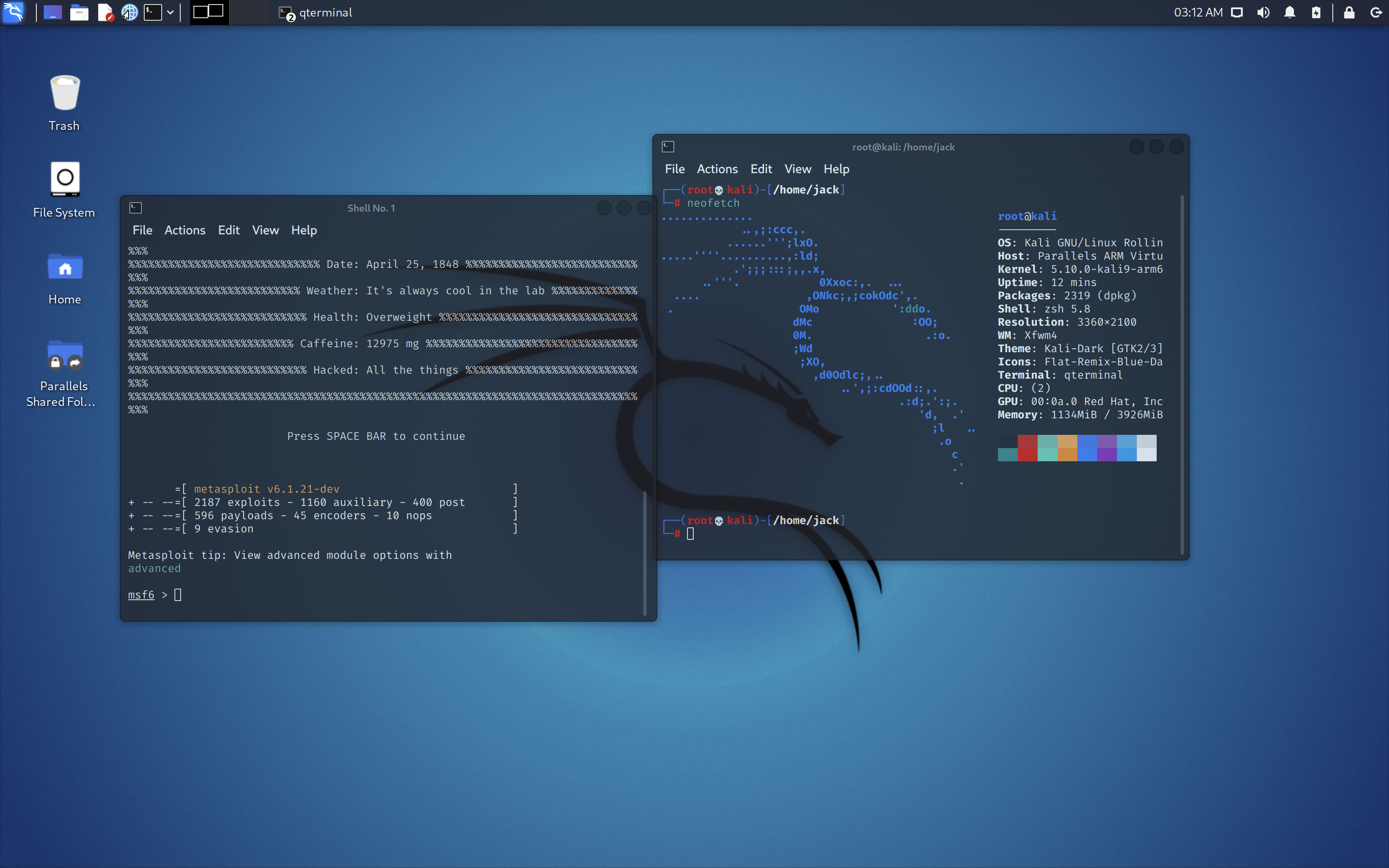Screen dimensions: 1389x868
Task: Click the msf6 prompt text
Action: coord(141,595)
